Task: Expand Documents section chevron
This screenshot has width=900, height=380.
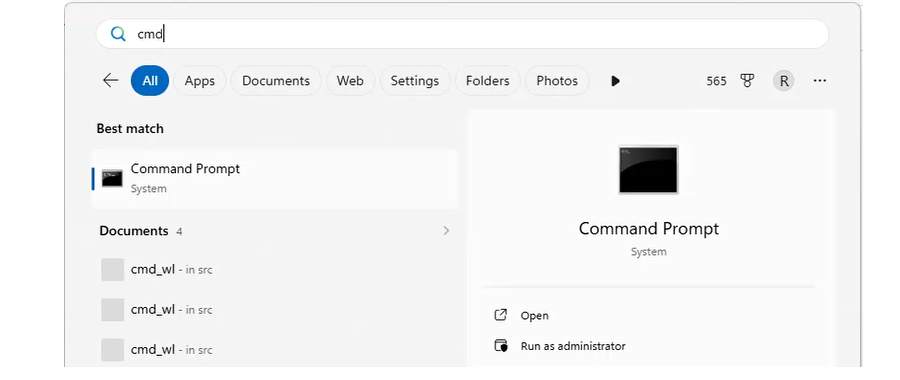Action: click(x=446, y=231)
